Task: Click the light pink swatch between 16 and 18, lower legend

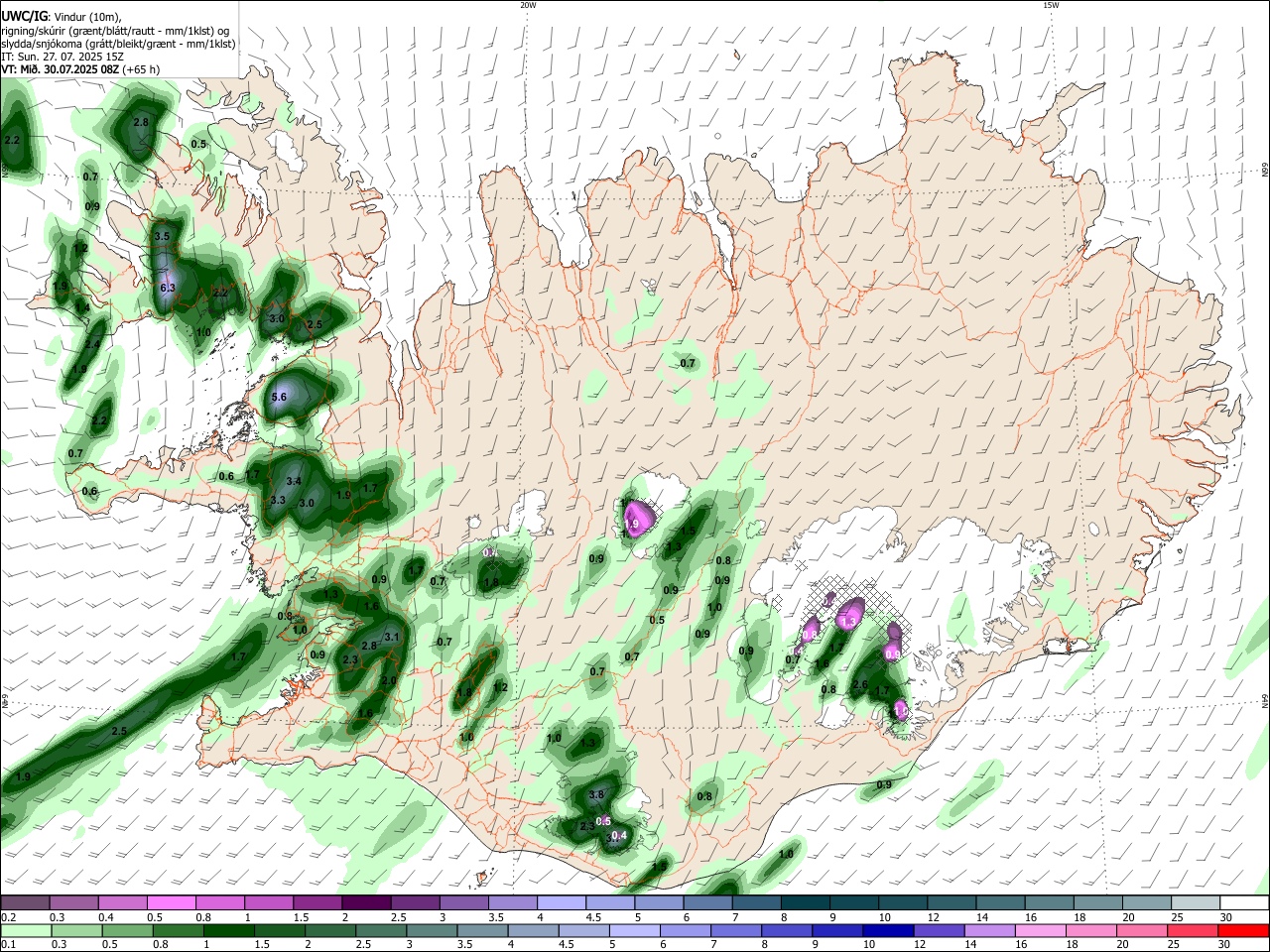Action: (x=1040, y=931)
